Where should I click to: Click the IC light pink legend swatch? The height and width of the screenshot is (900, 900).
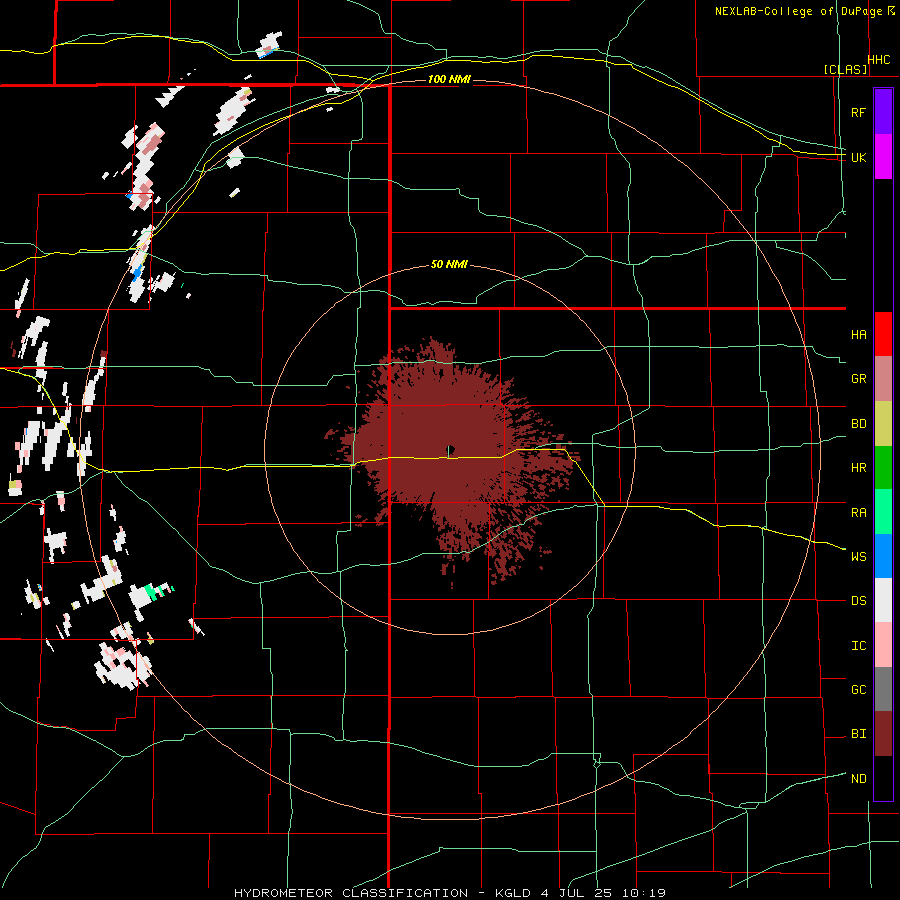(x=883, y=645)
